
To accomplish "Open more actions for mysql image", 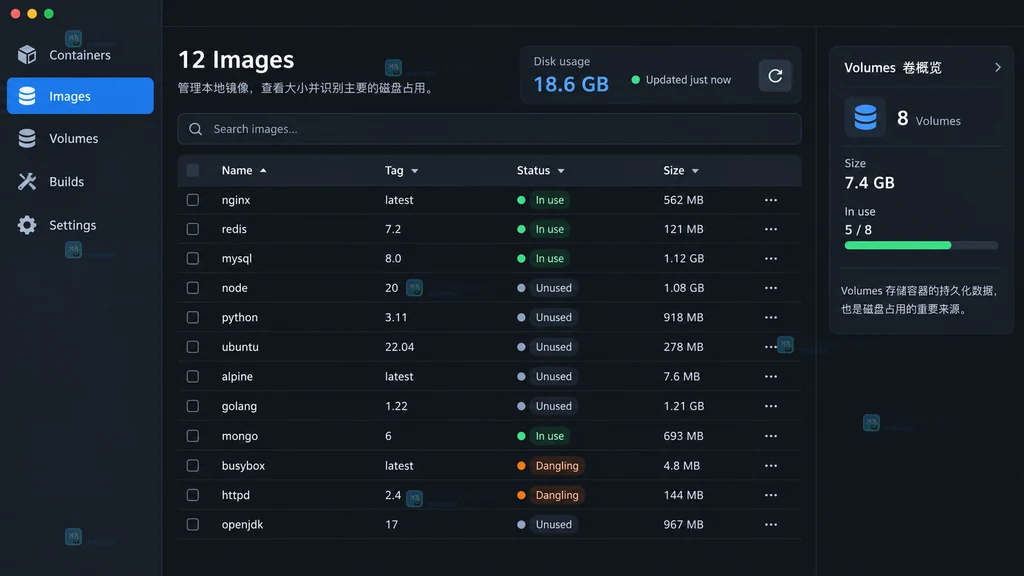I will point(771,259).
